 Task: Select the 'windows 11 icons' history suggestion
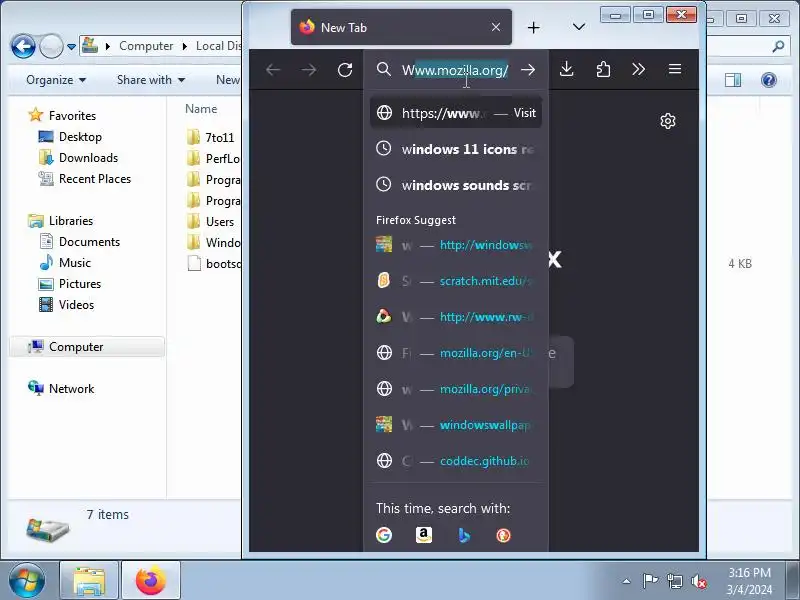click(456, 149)
